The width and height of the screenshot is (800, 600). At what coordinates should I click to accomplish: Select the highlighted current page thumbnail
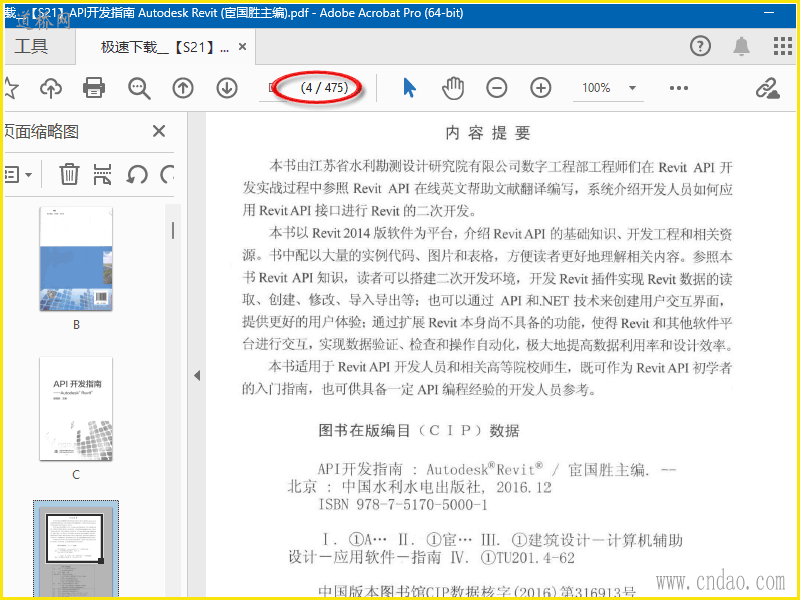pyautogui.click(x=76, y=548)
